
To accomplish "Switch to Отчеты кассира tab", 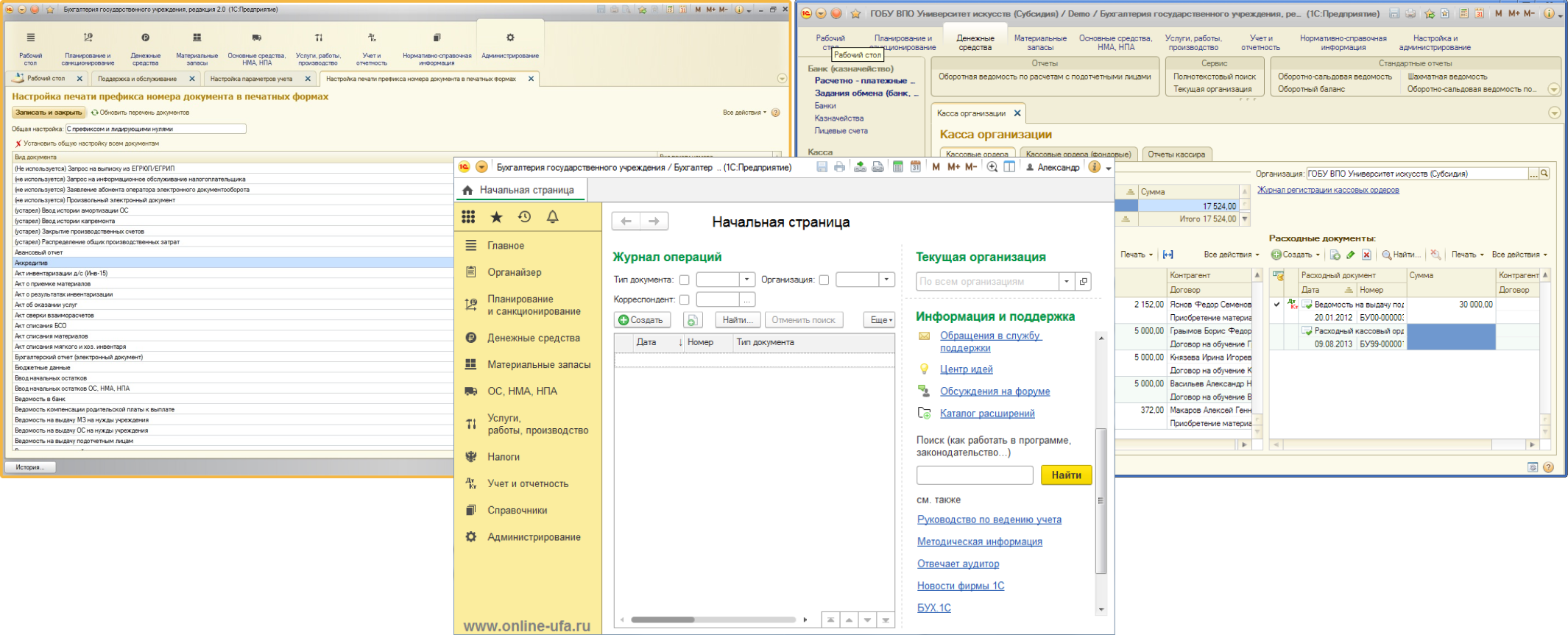I will point(1176,155).
